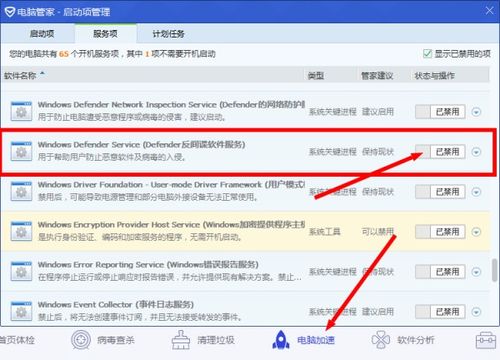Click the 清理垃圾 broom icon

181,340
